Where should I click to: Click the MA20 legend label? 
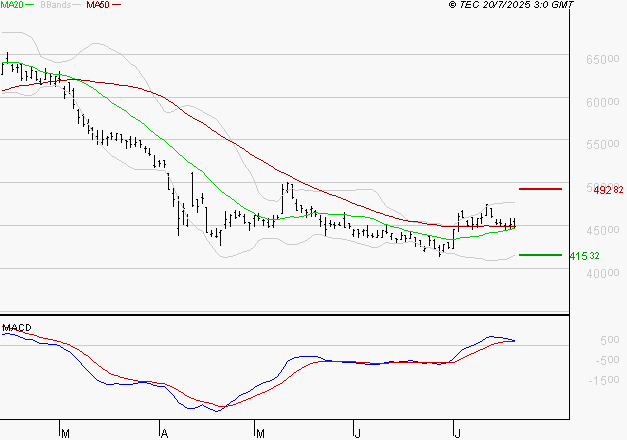point(12,6)
